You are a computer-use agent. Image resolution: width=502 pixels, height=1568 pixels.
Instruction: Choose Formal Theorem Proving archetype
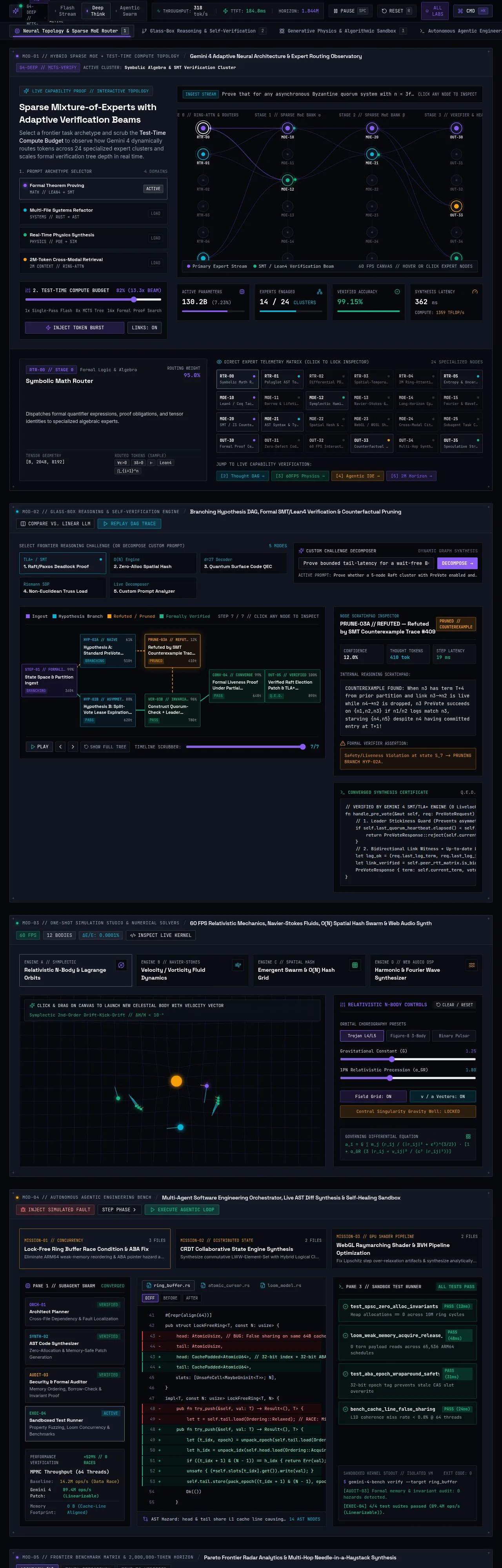point(93,189)
